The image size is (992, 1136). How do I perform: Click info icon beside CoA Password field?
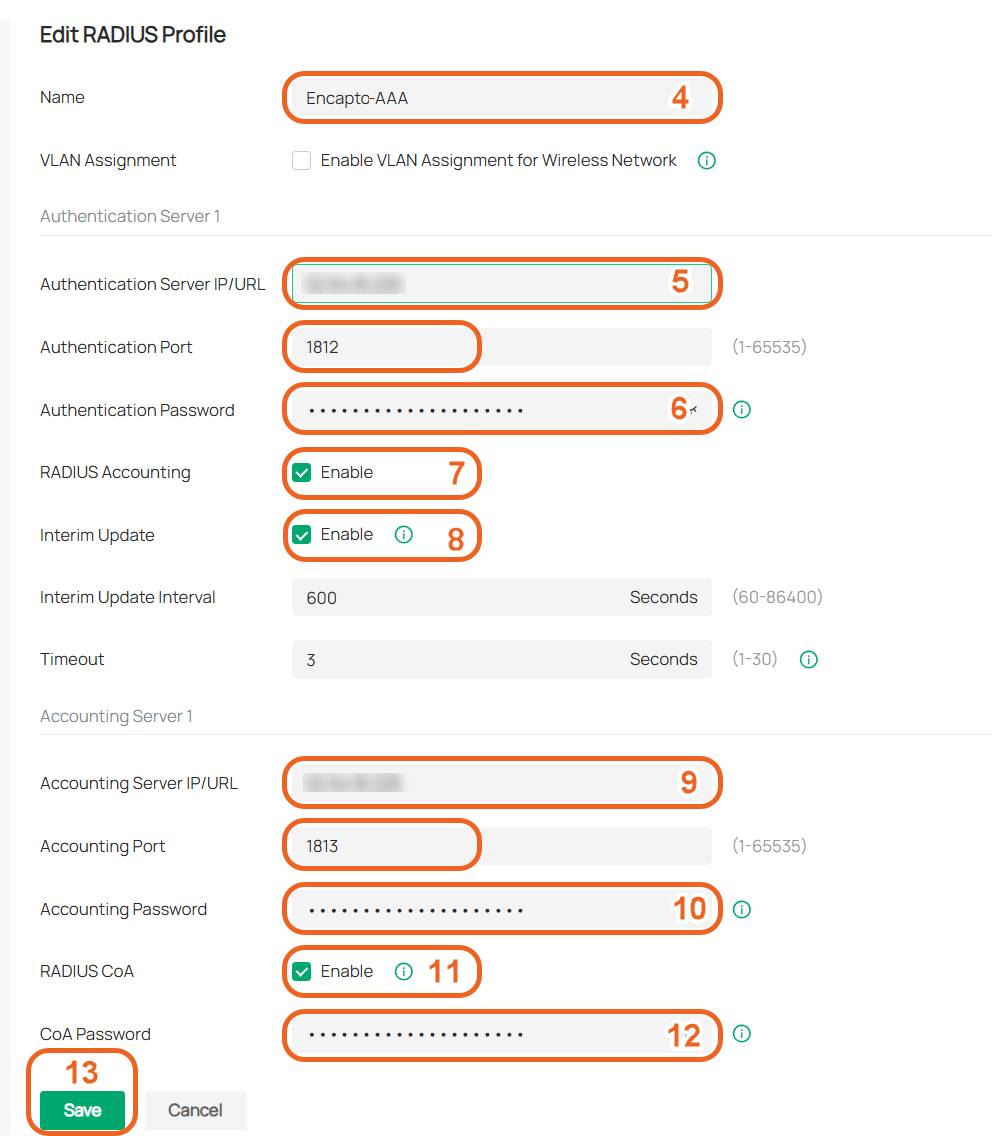tap(741, 1034)
